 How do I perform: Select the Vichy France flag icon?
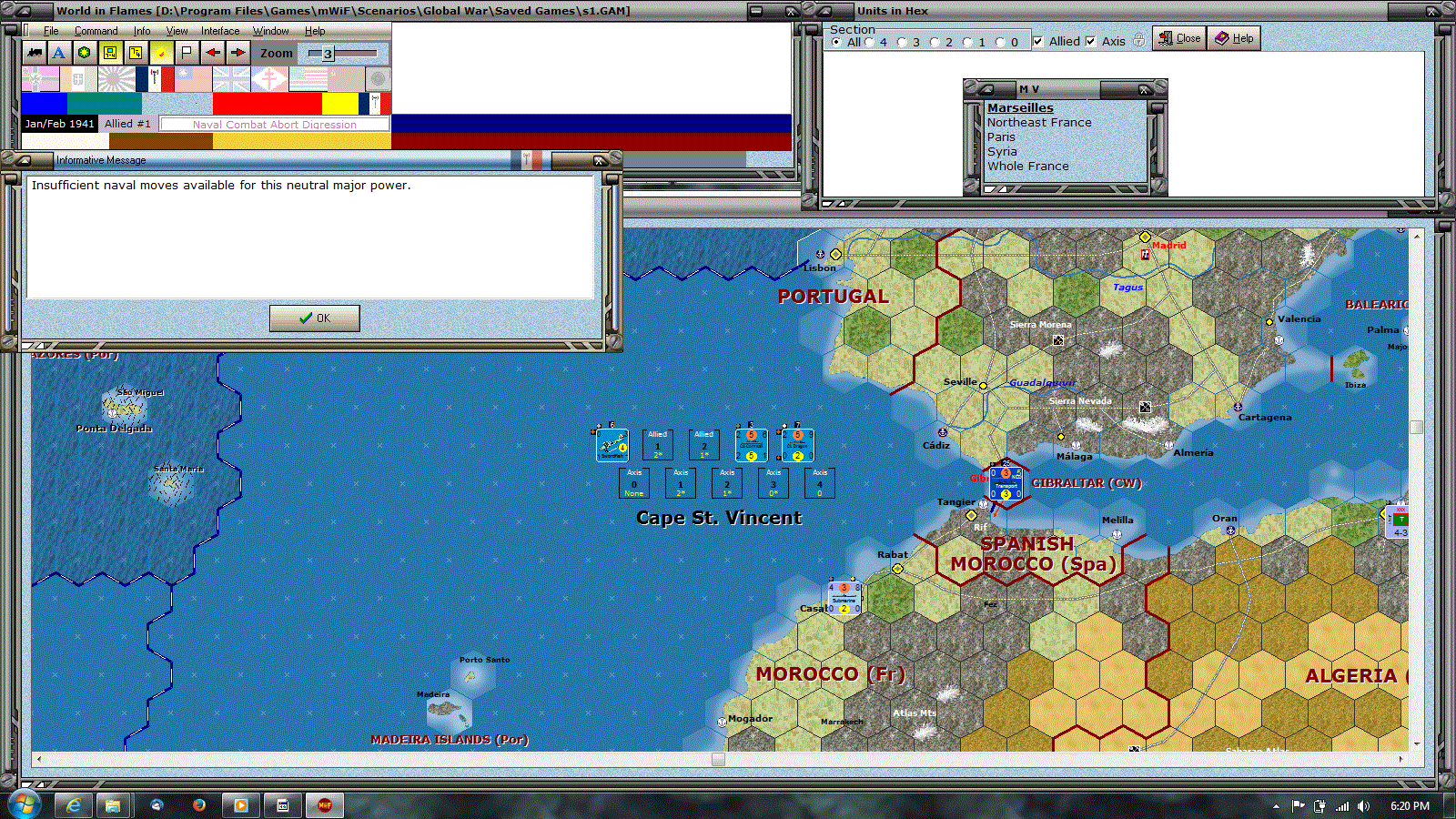155,79
